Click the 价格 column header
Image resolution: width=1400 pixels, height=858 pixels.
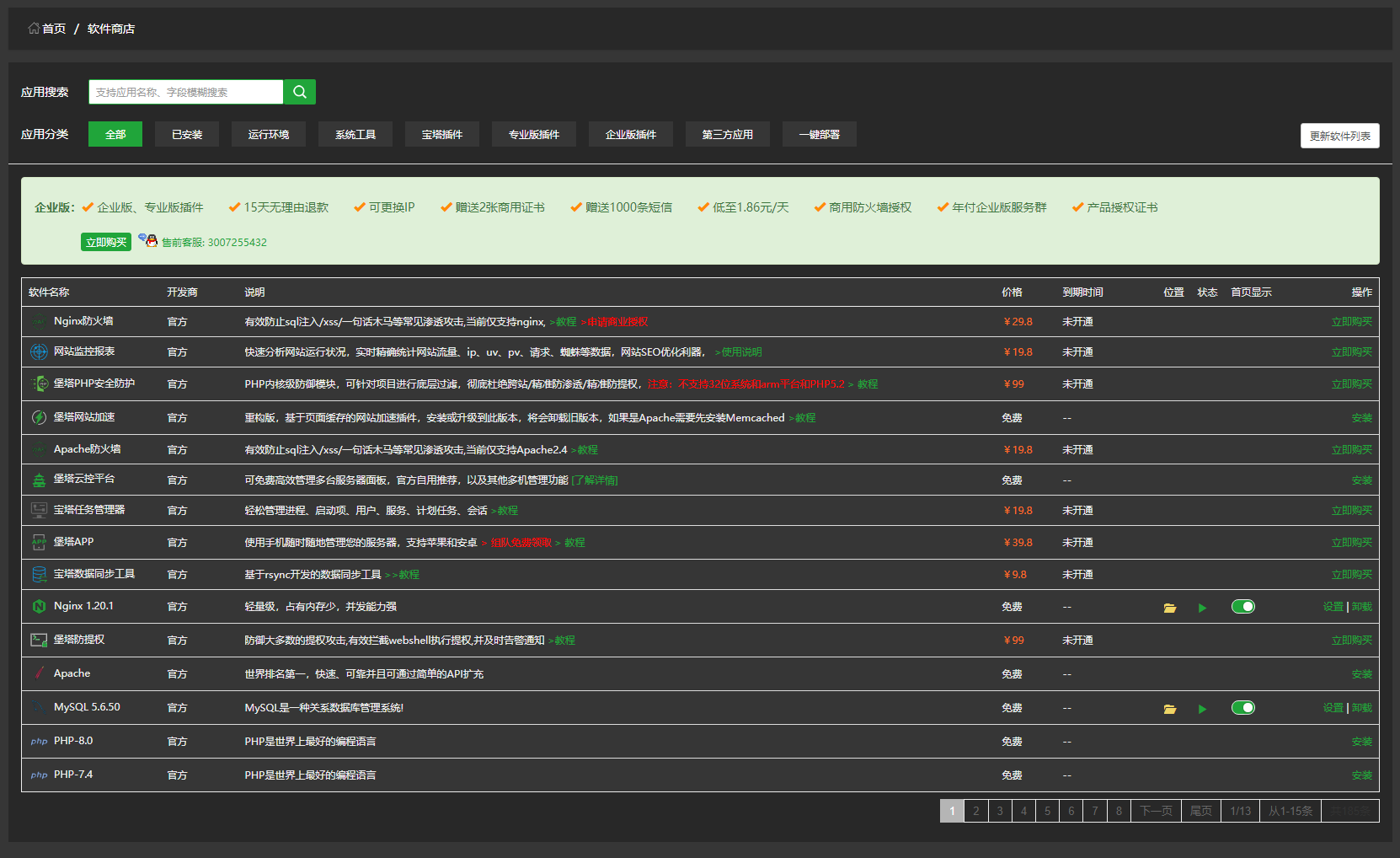pyautogui.click(x=1012, y=292)
